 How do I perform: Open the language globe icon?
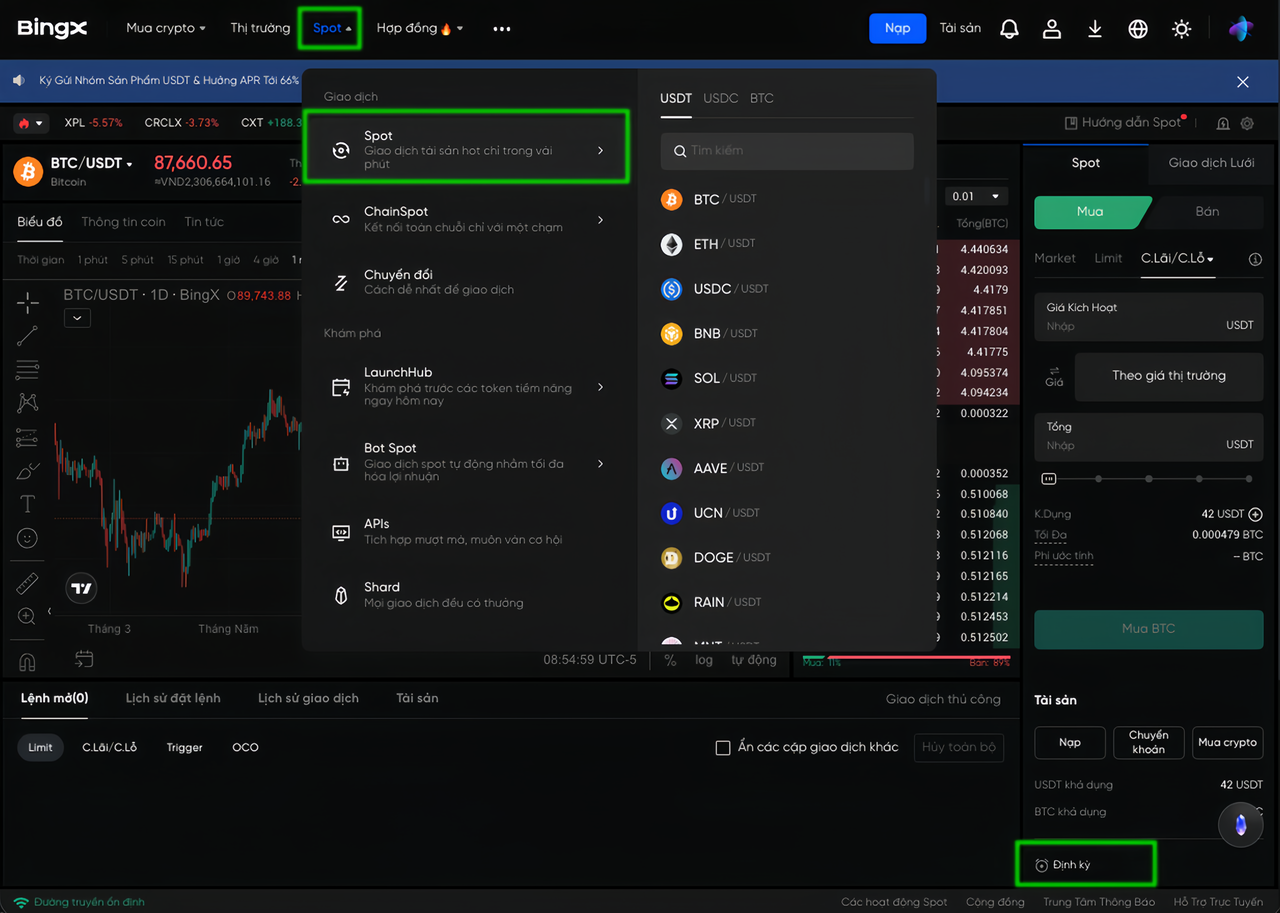tap(1138, 29)
